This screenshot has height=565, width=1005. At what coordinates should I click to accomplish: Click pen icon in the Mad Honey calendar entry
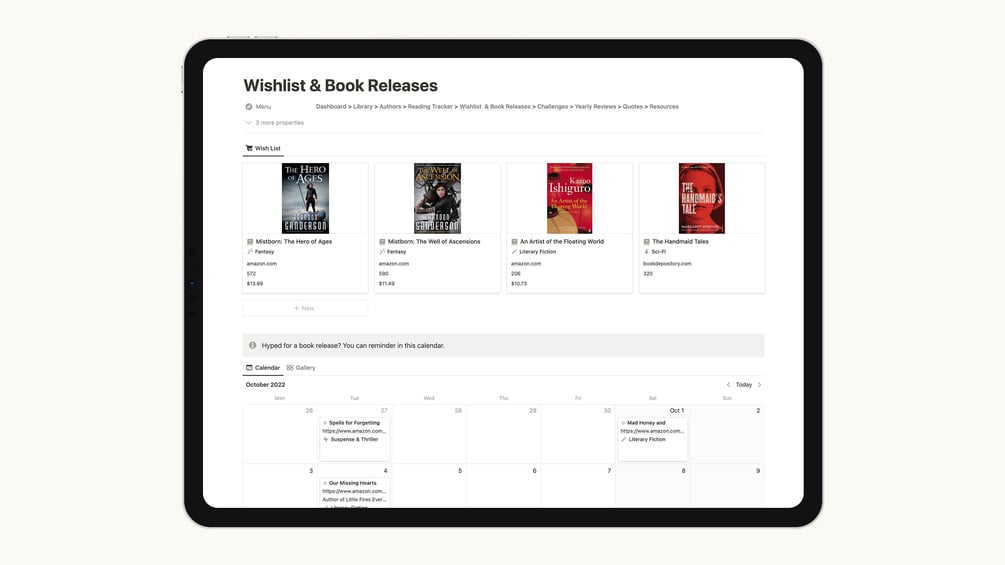click(624, 439)
